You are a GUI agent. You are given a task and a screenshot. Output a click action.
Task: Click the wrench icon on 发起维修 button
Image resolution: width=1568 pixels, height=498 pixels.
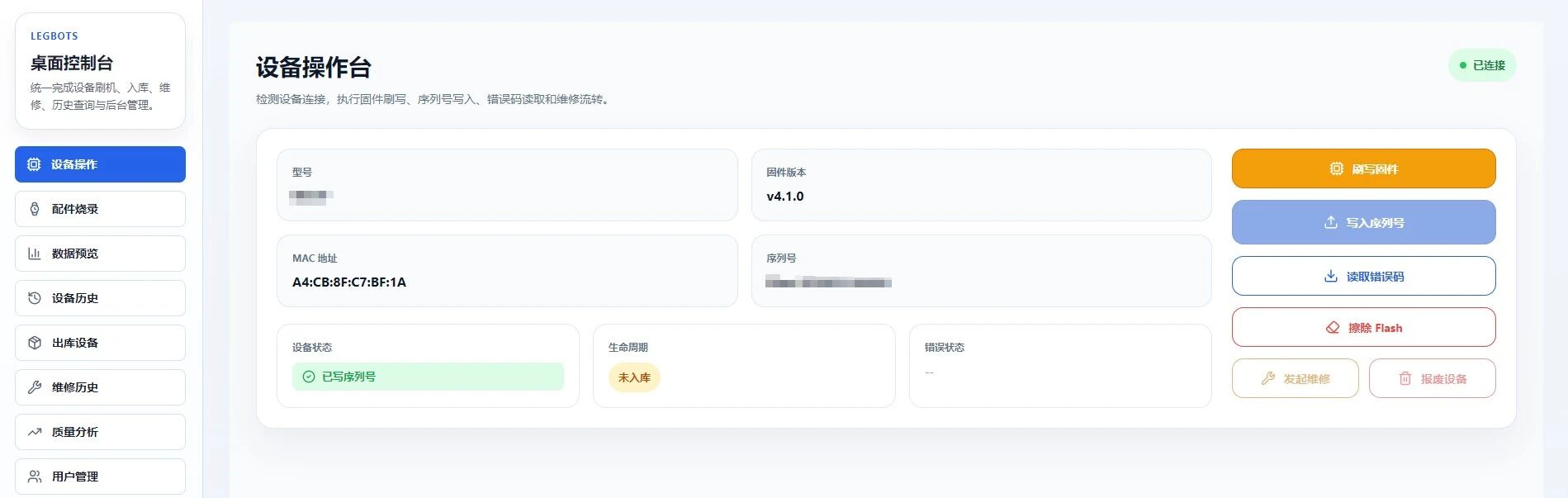[1268, 378]
